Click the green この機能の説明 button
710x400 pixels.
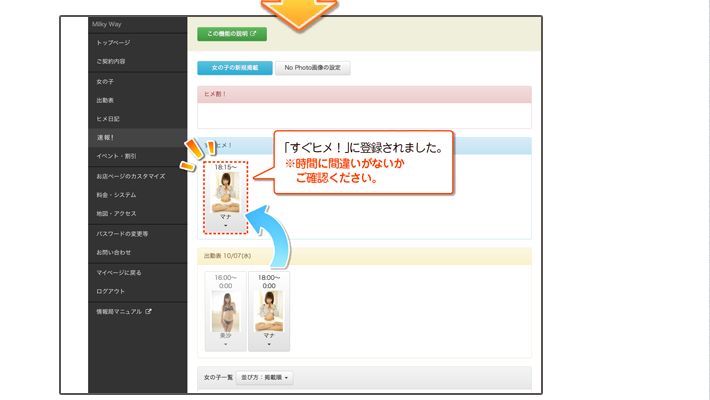point(232,34)
